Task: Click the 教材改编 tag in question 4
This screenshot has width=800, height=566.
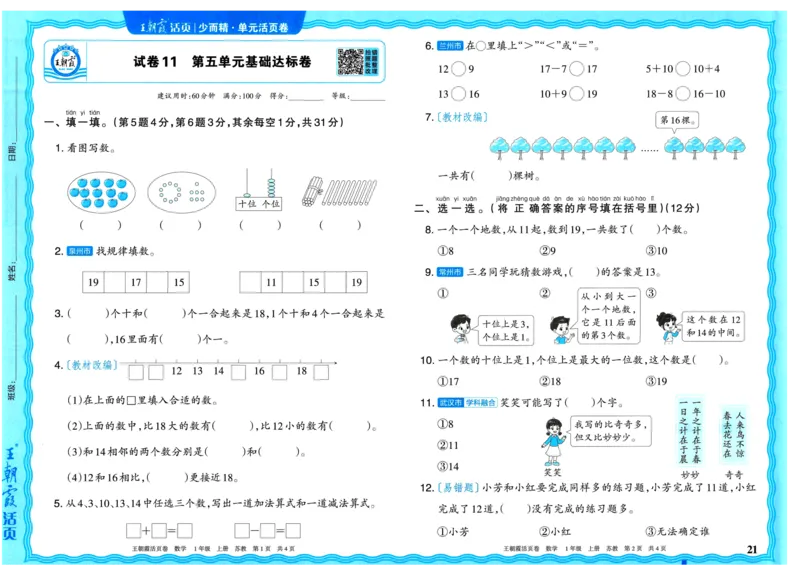Action: tap(92, 365)
